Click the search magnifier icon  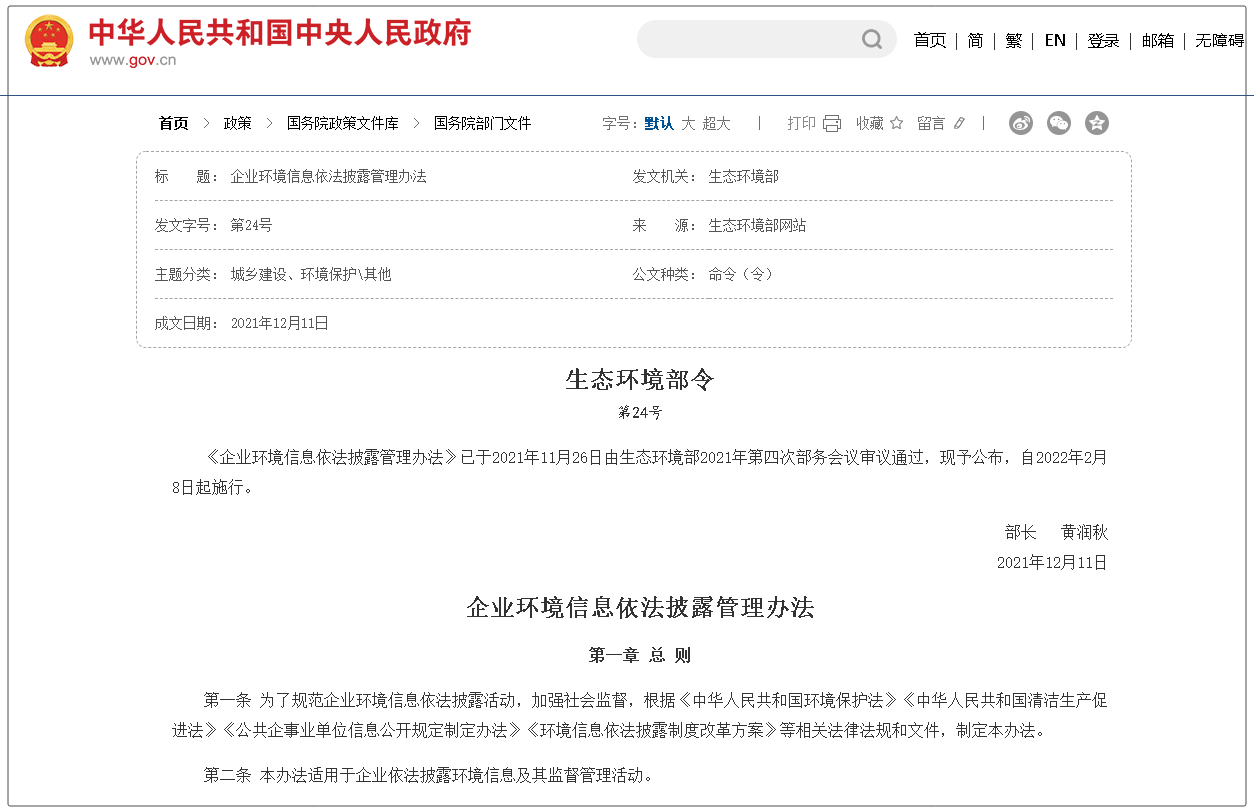[872, 40]
